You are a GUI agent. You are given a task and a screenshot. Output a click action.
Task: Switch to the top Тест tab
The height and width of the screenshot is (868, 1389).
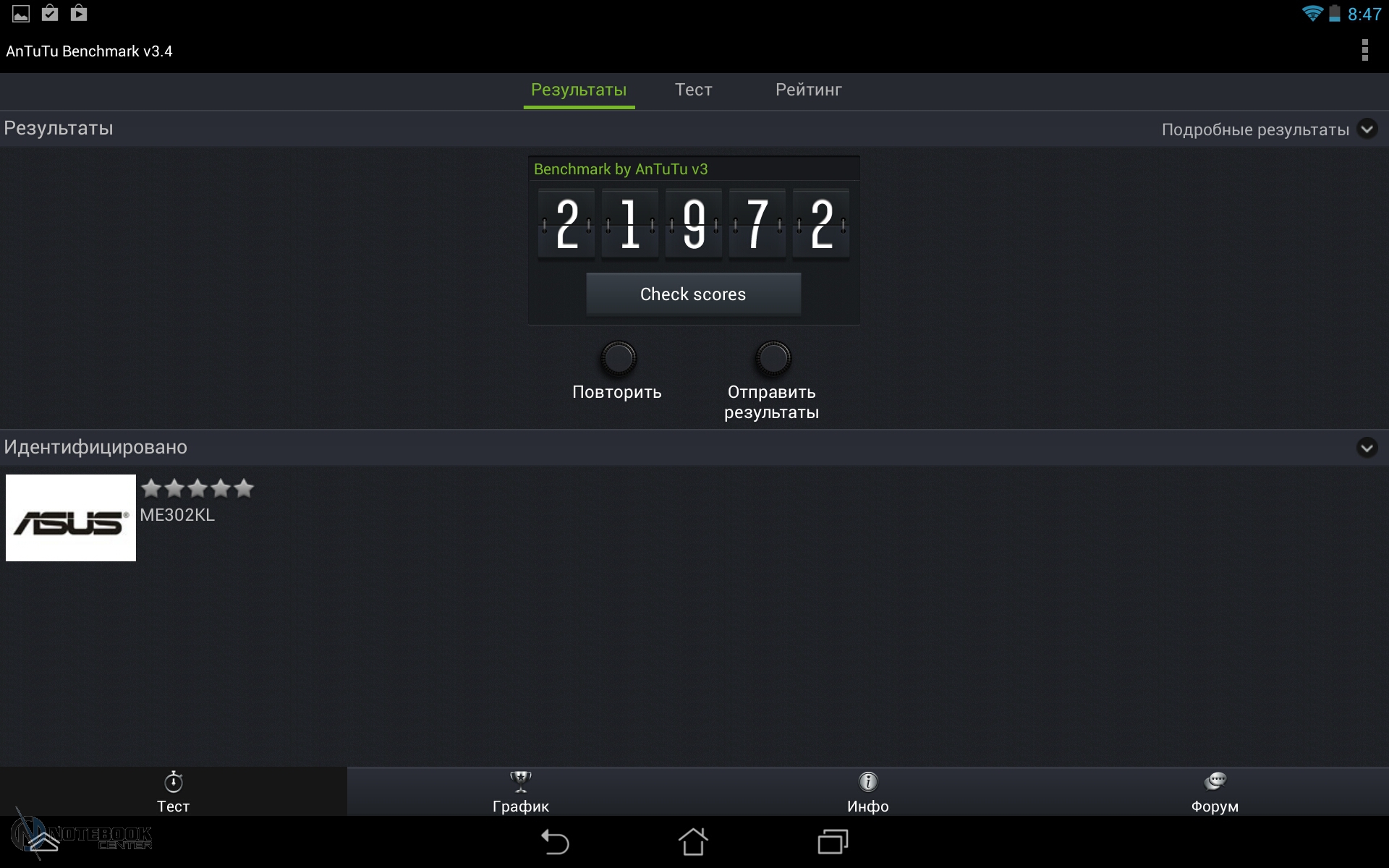(693, 90)
